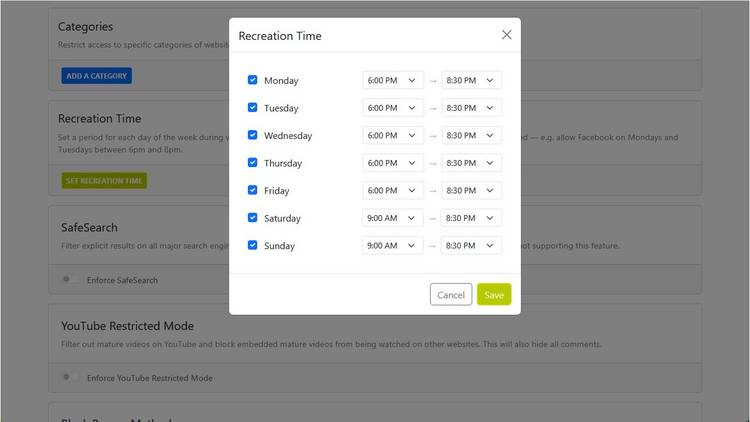Click the Saturday label
Image resolution: width=750 pixels, height=422 pixels.
pyautogui.click(x=282, y=218)
